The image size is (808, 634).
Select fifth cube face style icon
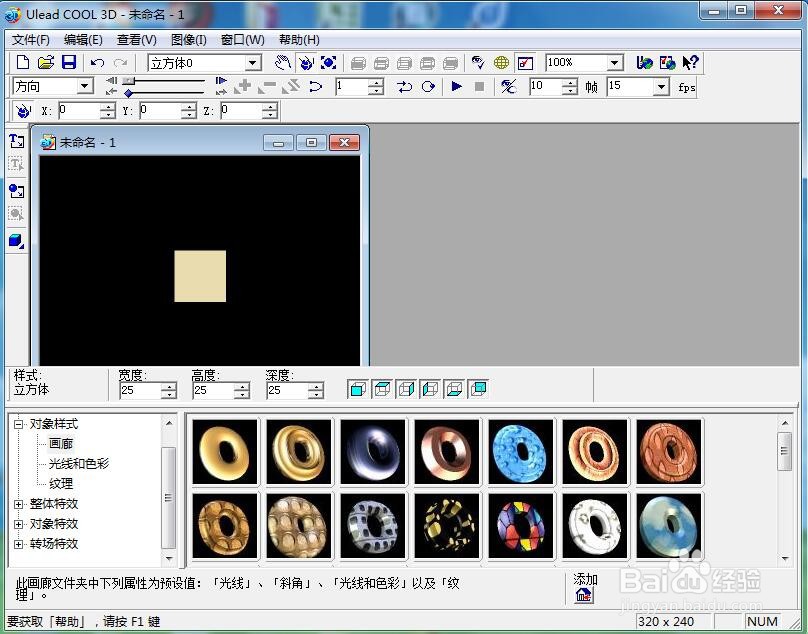pyautogui.click(x=454, y=389)
